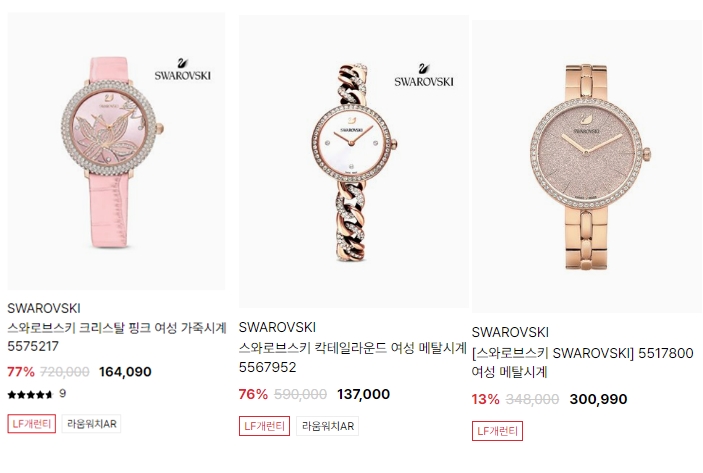This screenshot has width=703, height=473.
Task: Click the Swarovski swan logo on the chain watch
Action: click(424, 75)
